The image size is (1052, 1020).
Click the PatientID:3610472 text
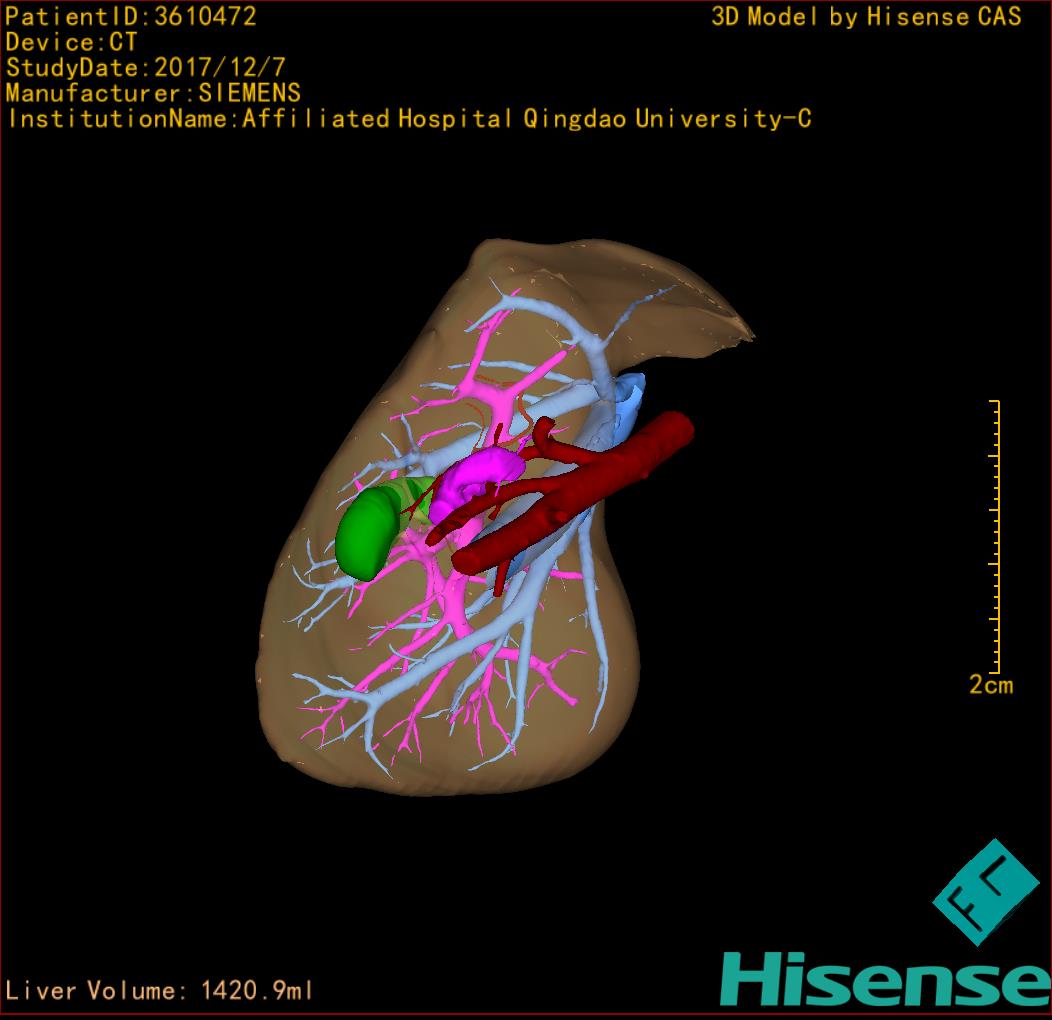click(131, 17)
